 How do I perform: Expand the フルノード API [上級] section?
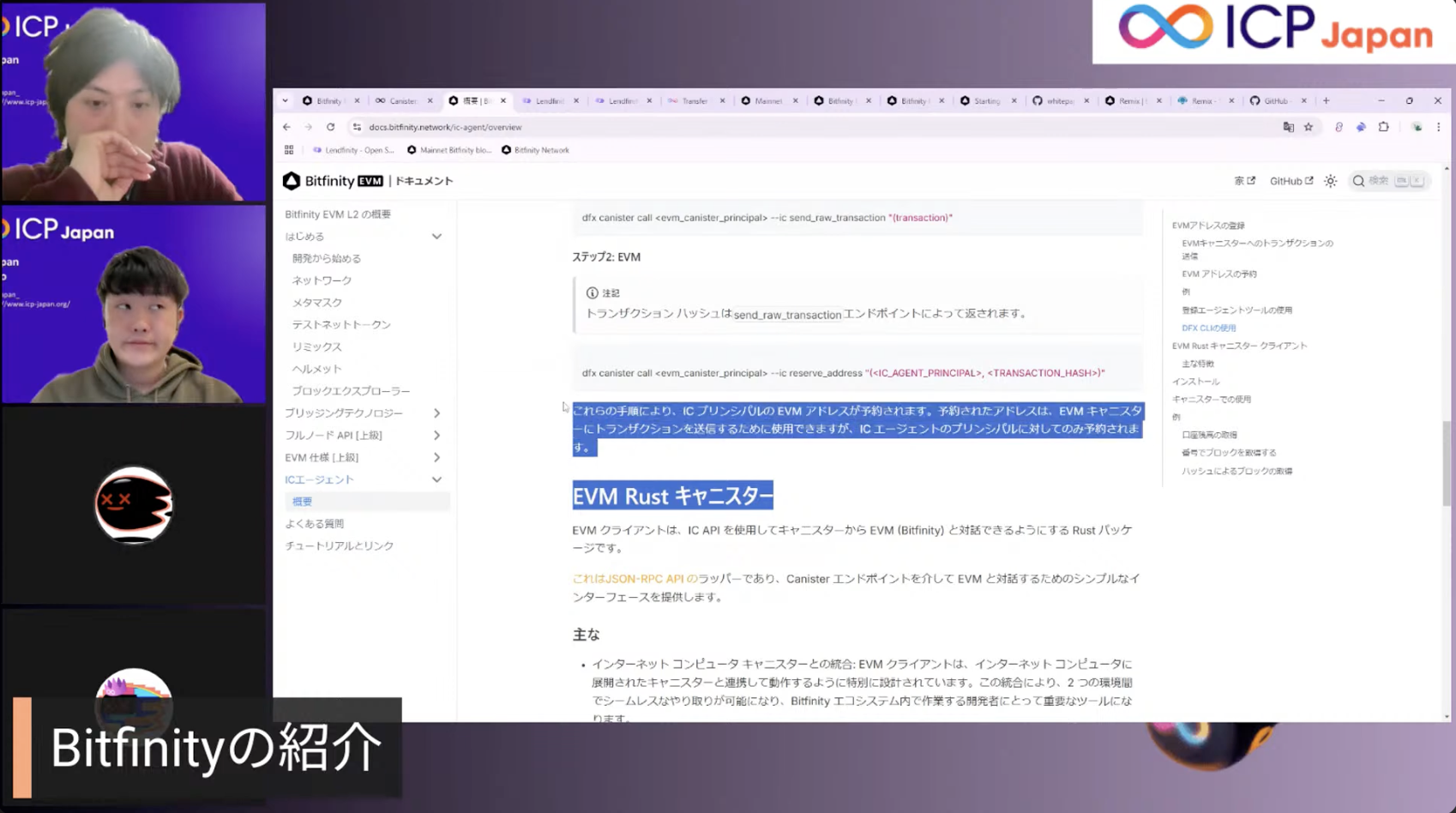437,435
